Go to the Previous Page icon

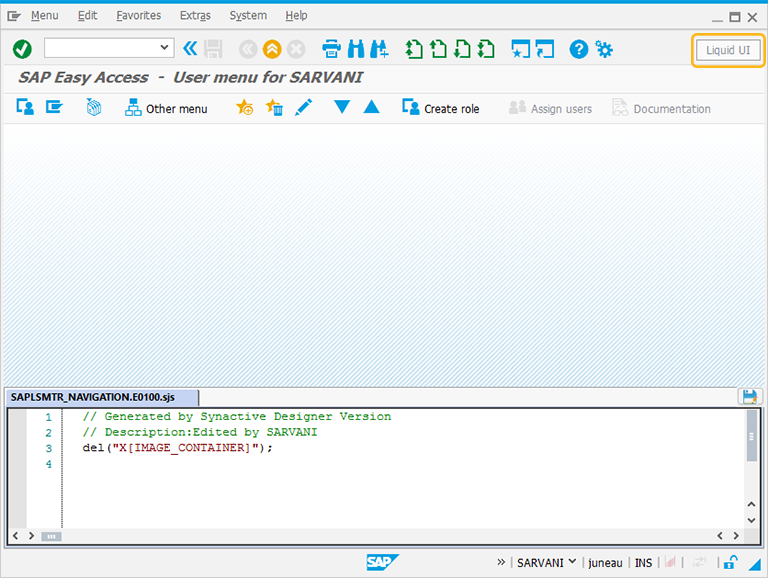click(x=438, y=49)
